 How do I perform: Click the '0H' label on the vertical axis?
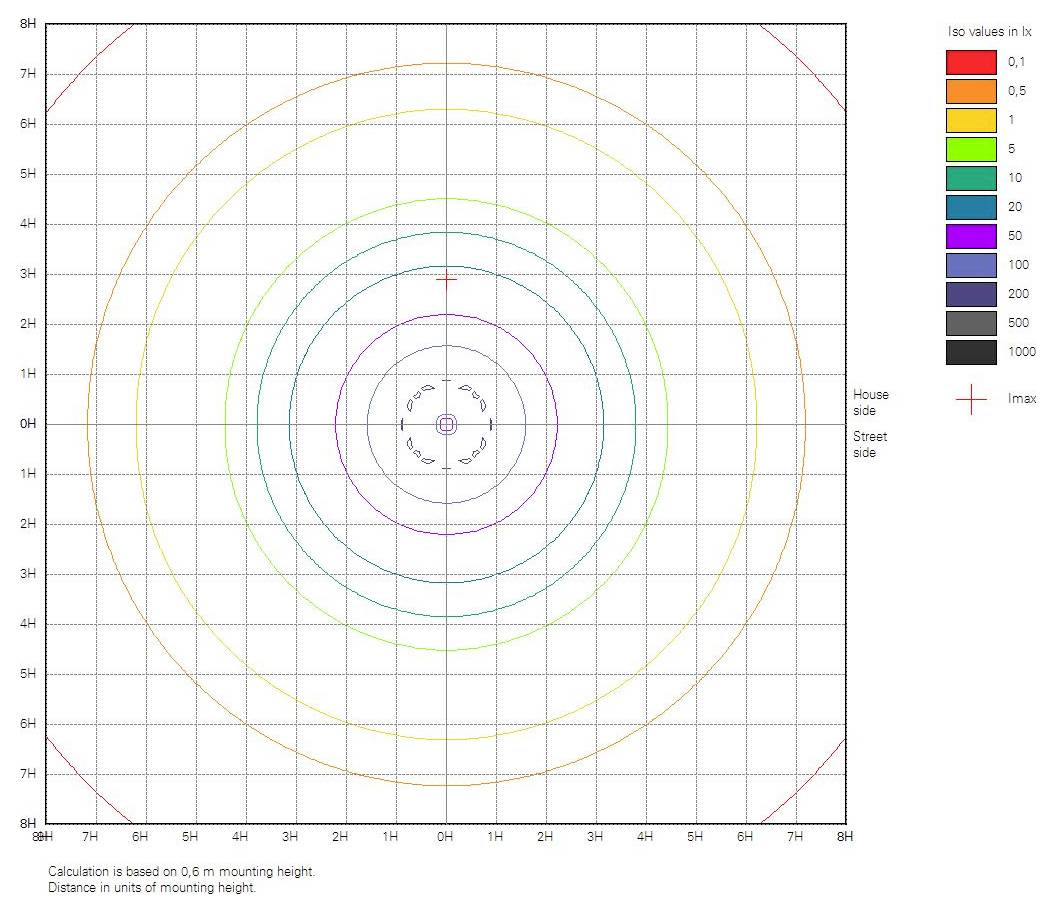coord(28,424)
